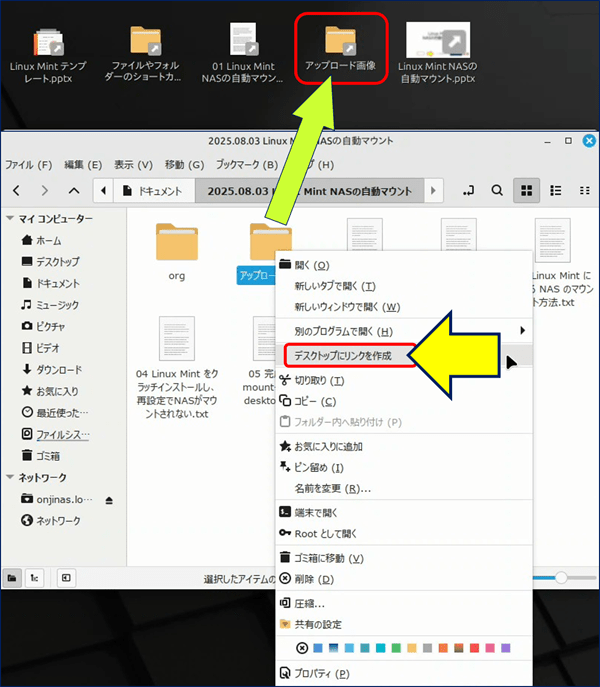Switch to list view

555,191
